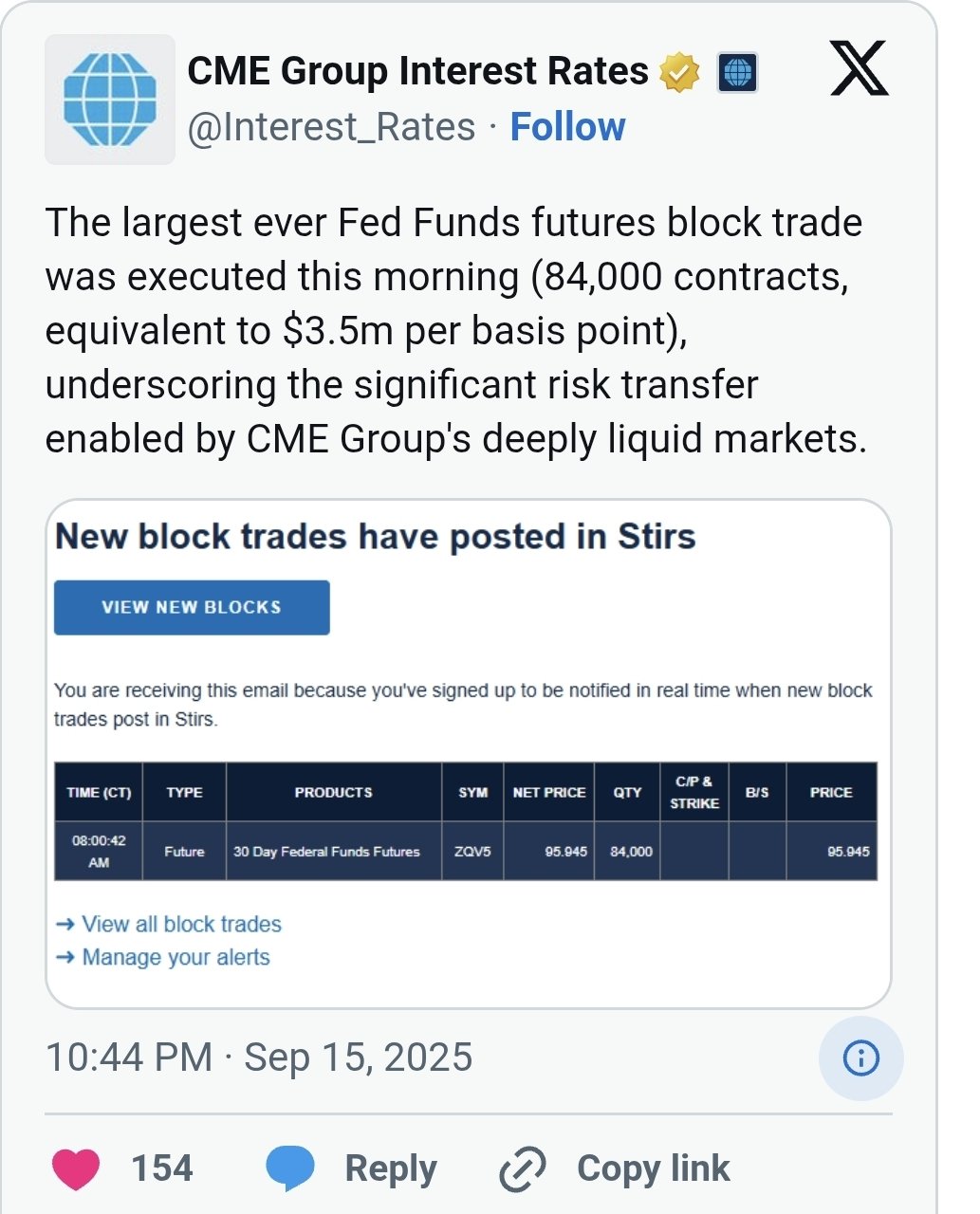Click the Copy link label
This screenshot has height=1214, width=980.
[x=653, y=1168]
